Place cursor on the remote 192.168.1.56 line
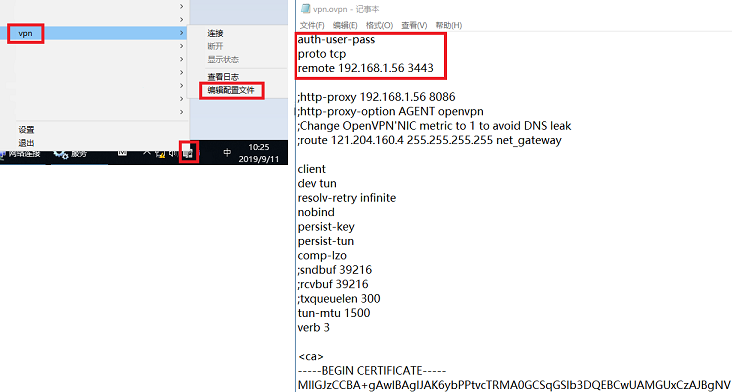Screen dimensions: 732x392 click(366, 68)
